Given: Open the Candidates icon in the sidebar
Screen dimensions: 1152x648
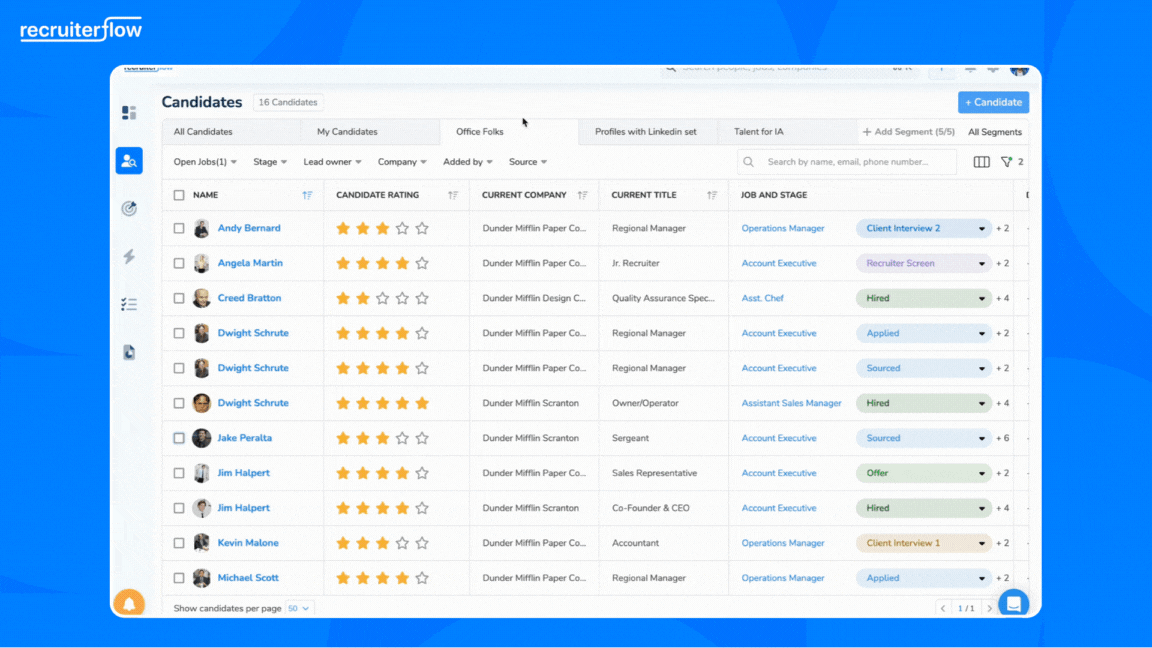Looking at the screenshot, I should (x=129, y=161).
